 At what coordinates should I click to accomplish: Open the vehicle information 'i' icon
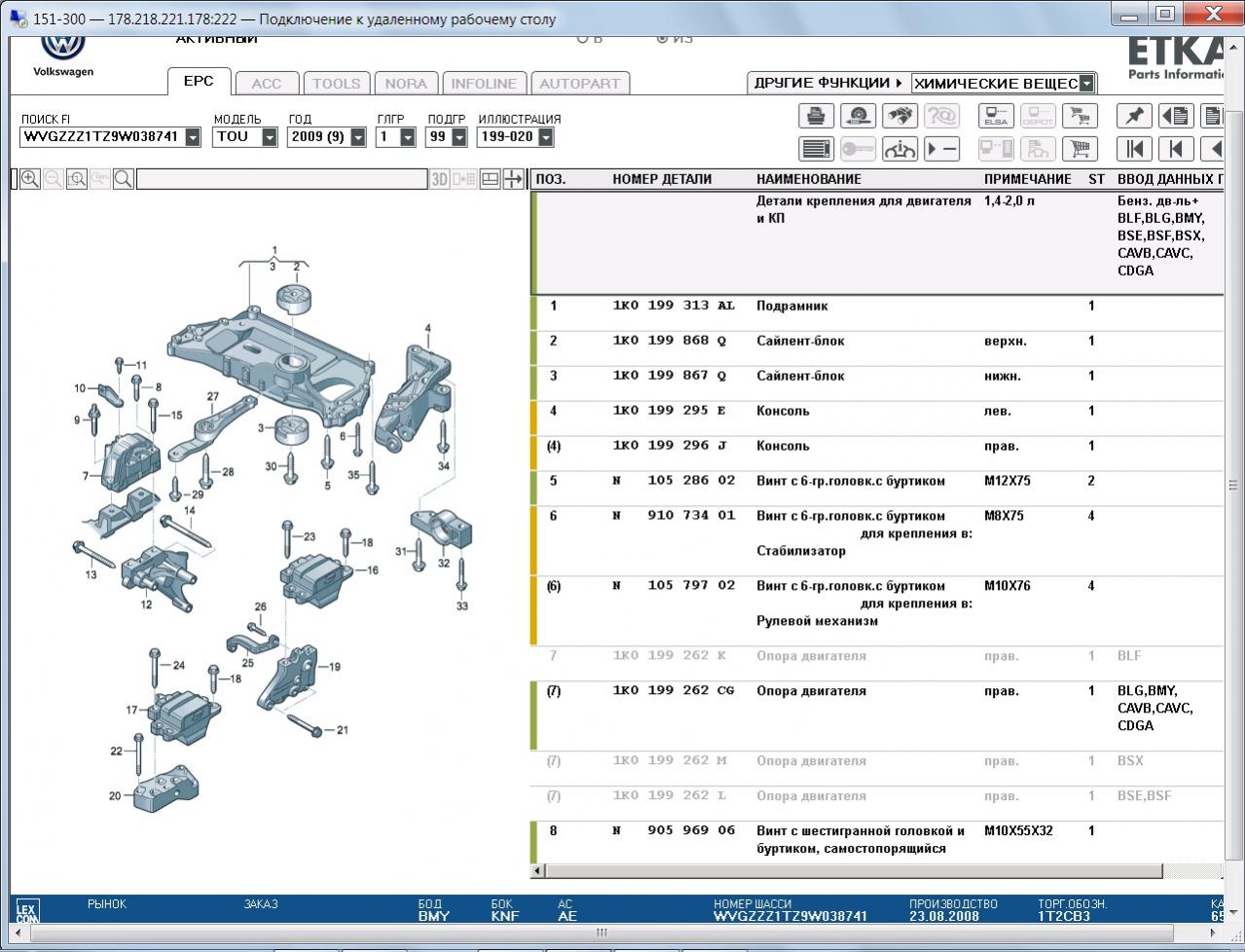coord(899,149)
